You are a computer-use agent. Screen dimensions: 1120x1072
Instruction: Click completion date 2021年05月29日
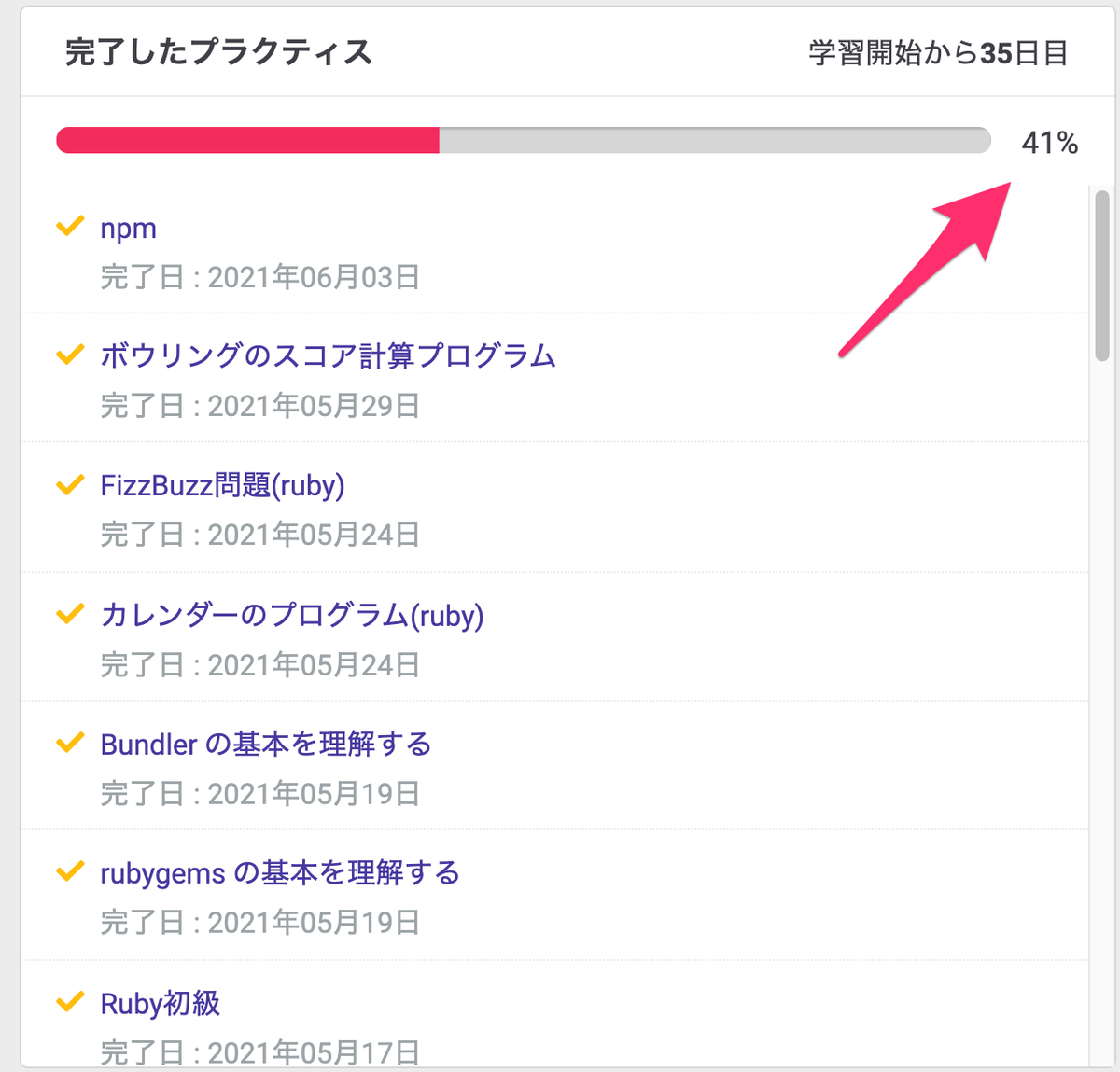314,407
